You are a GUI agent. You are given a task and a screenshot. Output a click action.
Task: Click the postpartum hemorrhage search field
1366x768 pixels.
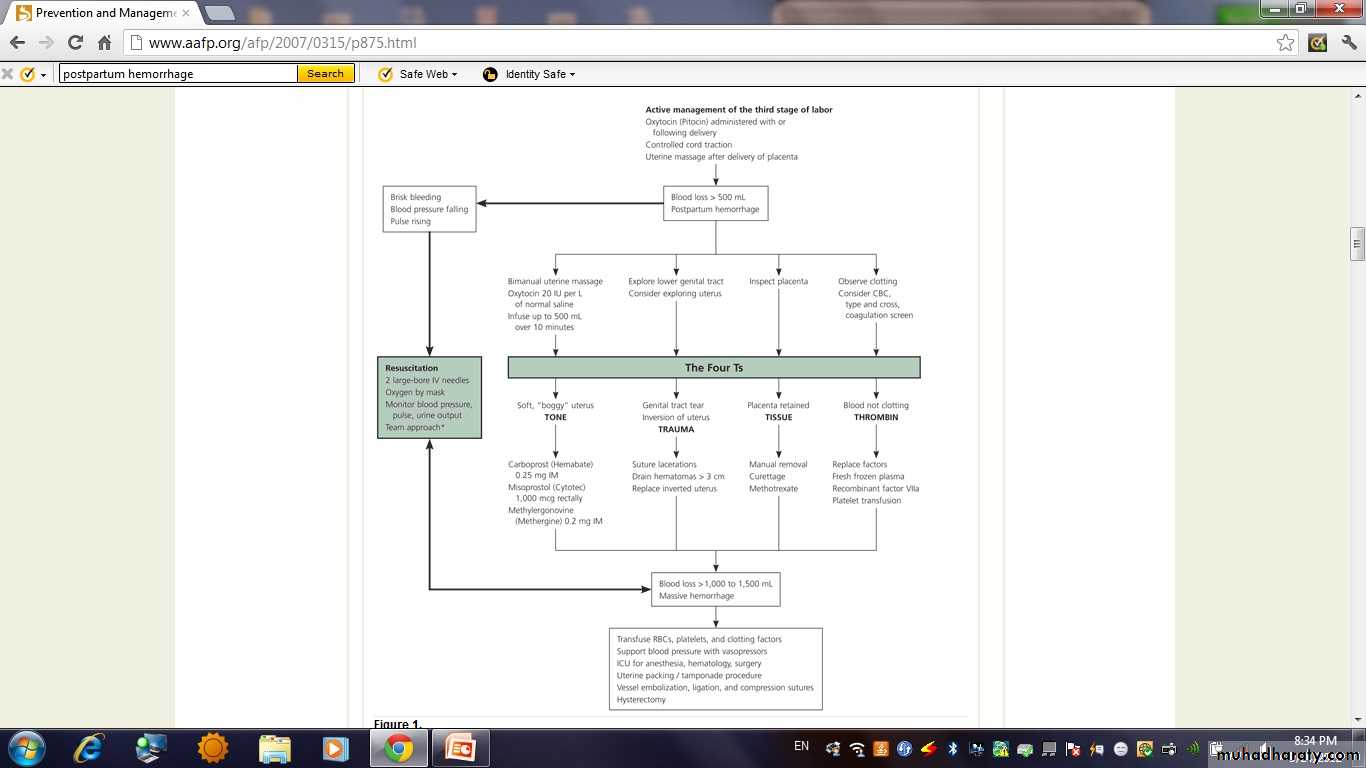tap(177, 74)
